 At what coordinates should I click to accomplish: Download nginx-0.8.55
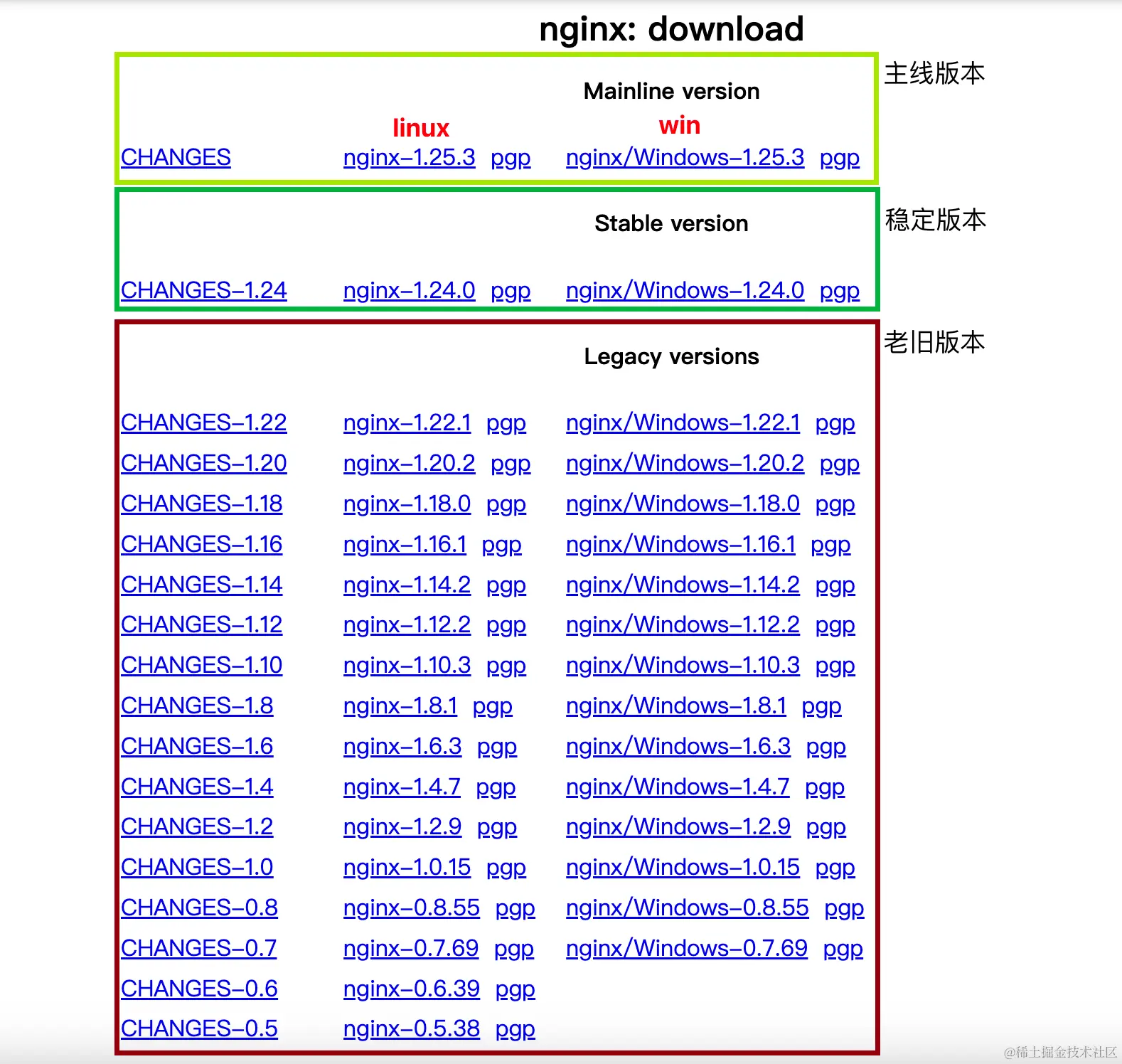[x=412, y=908]
